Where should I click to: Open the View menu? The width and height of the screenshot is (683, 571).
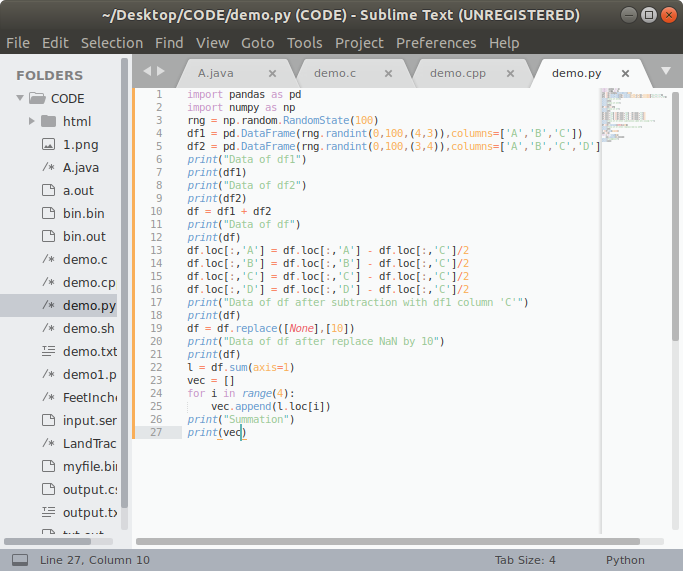pos(212,43)
